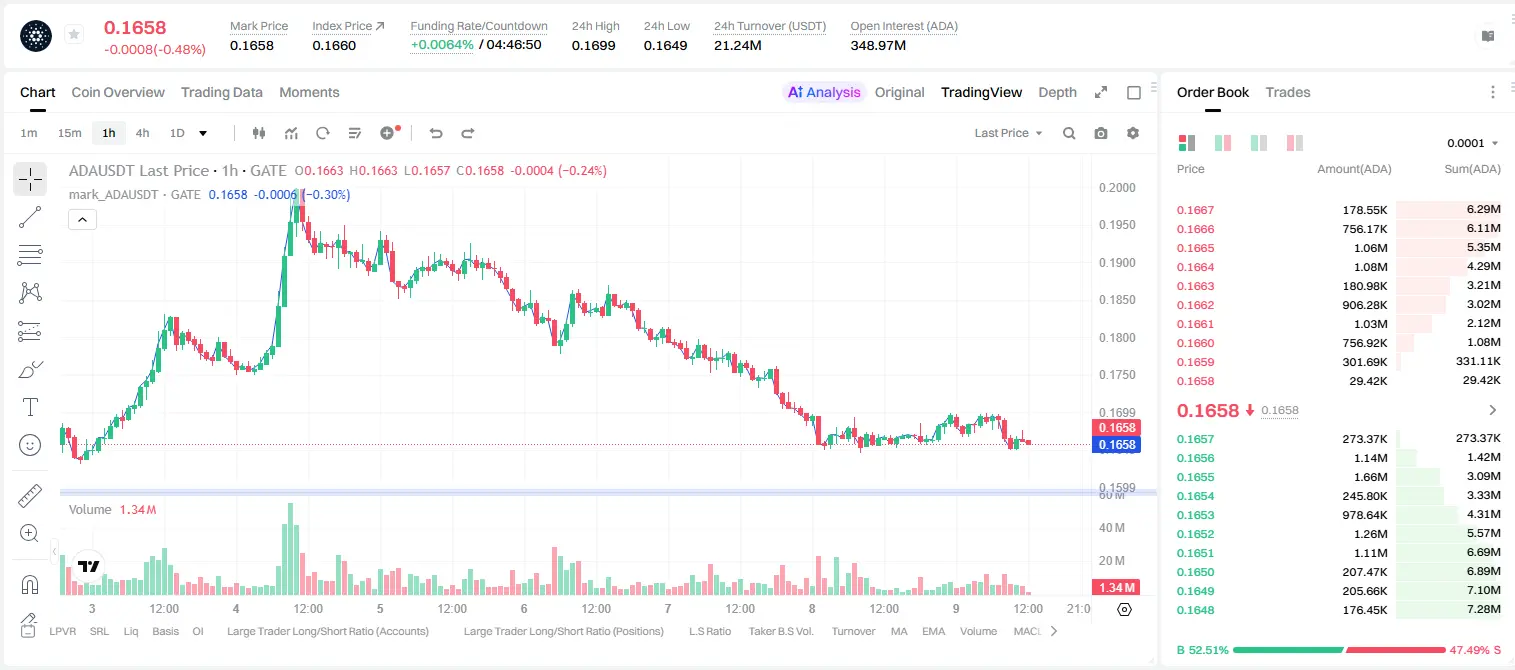Select the Text tool in drawing sidebar
Image resolution: width=1515 pixels, height=670 pixels.
coord(30,407)
